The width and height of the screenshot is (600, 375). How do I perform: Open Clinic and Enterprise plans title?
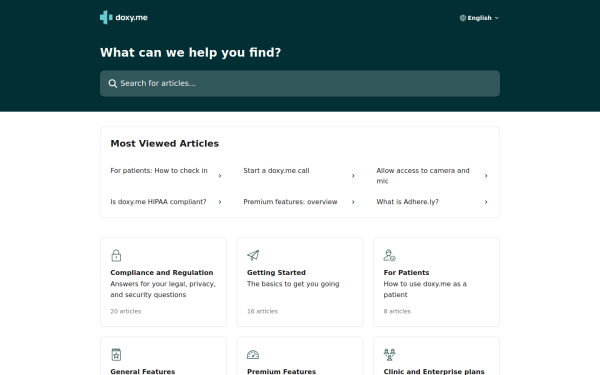pos(434,372)
